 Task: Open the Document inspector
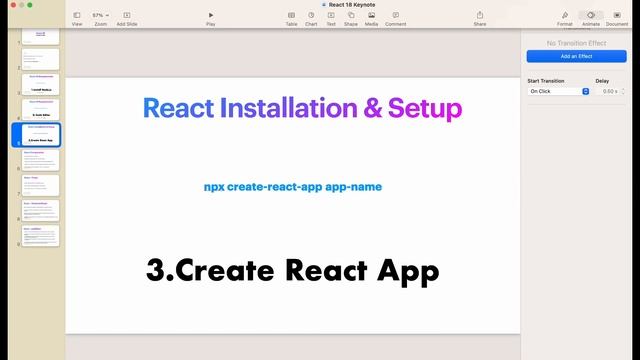(x=617, y=18)
